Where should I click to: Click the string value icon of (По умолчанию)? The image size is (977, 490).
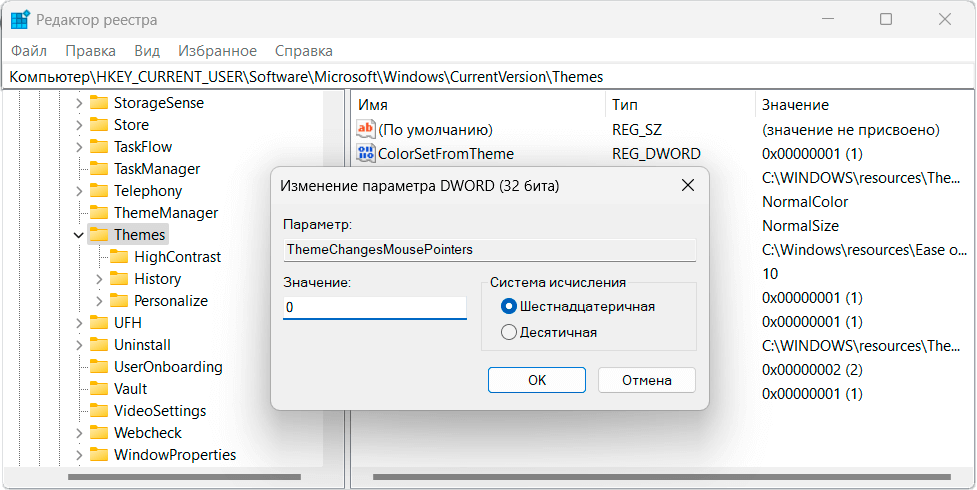click(365, 130)
